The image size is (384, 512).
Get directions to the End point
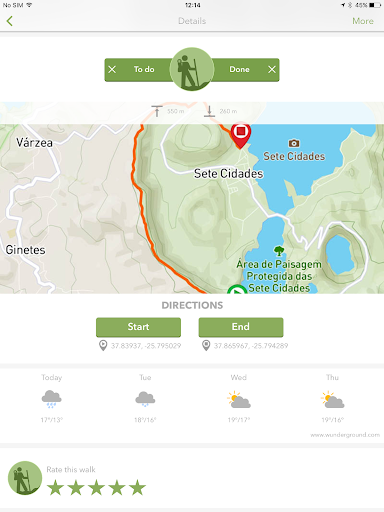click(241, 327)
